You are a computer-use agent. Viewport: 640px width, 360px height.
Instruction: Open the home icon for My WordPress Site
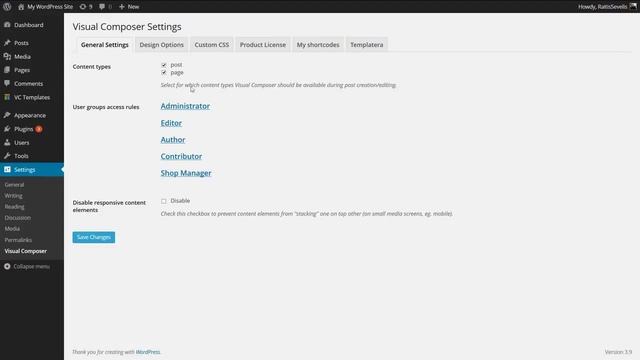coord(21,7)
